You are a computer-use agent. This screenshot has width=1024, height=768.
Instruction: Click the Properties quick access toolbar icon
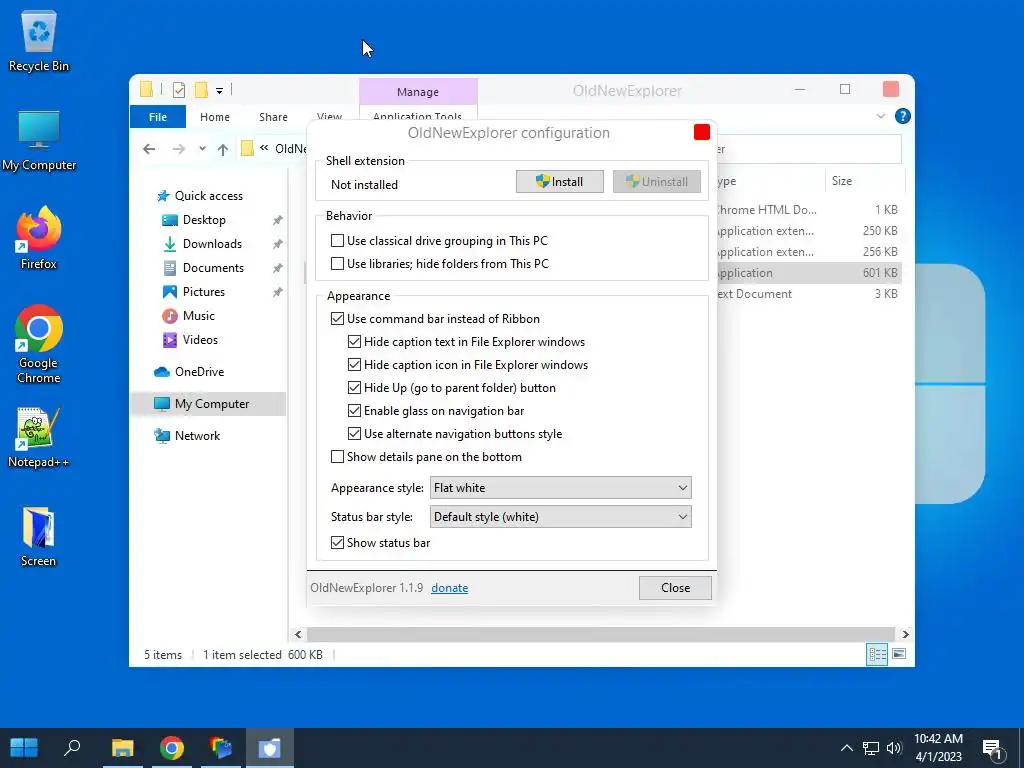pyautogui.click(x=178, y=90)
